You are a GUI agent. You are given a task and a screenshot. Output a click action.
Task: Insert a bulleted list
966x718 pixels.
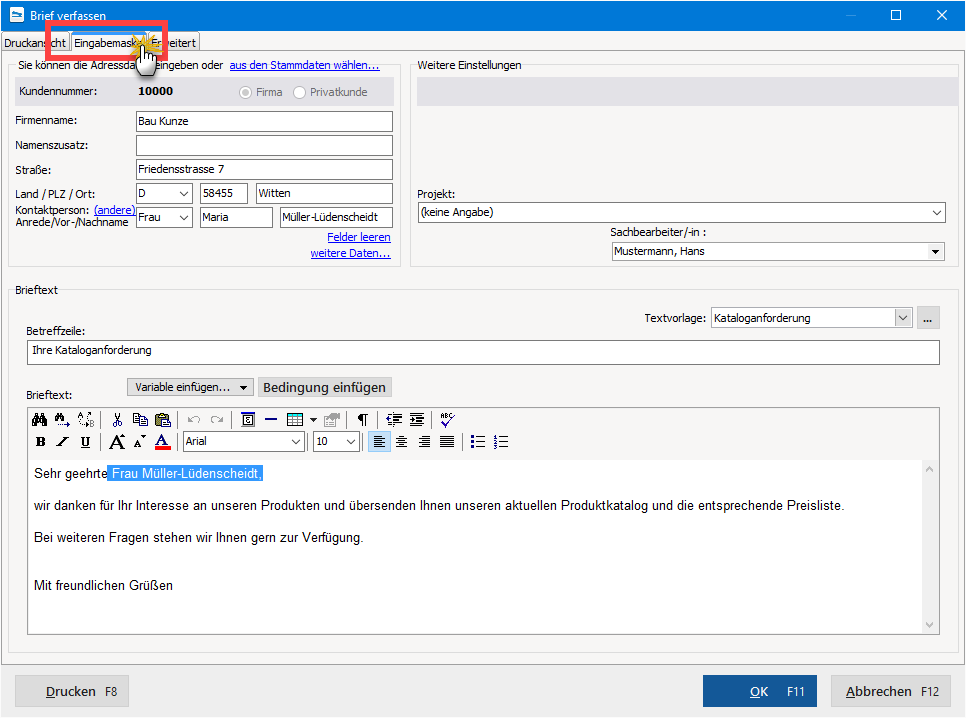point(478,442)
